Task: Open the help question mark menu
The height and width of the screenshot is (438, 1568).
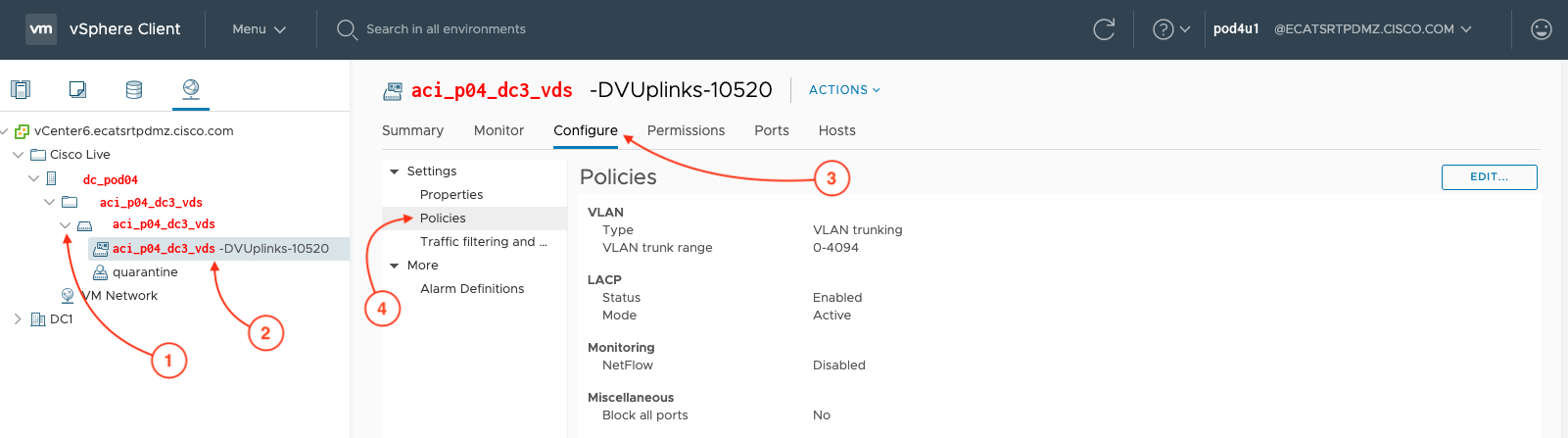Action: point(1170,29)
